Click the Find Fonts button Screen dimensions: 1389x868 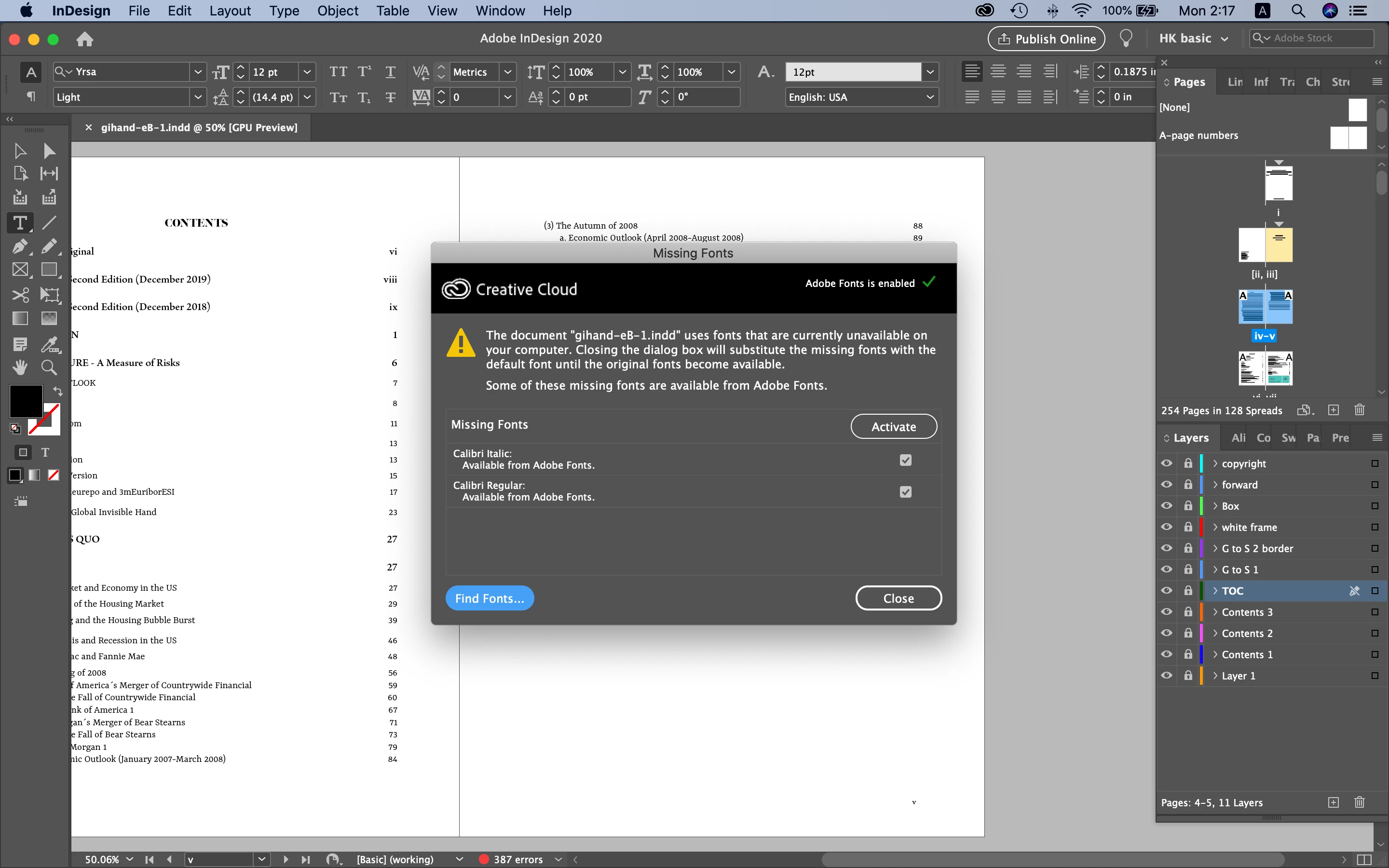[x=489, y=598]
